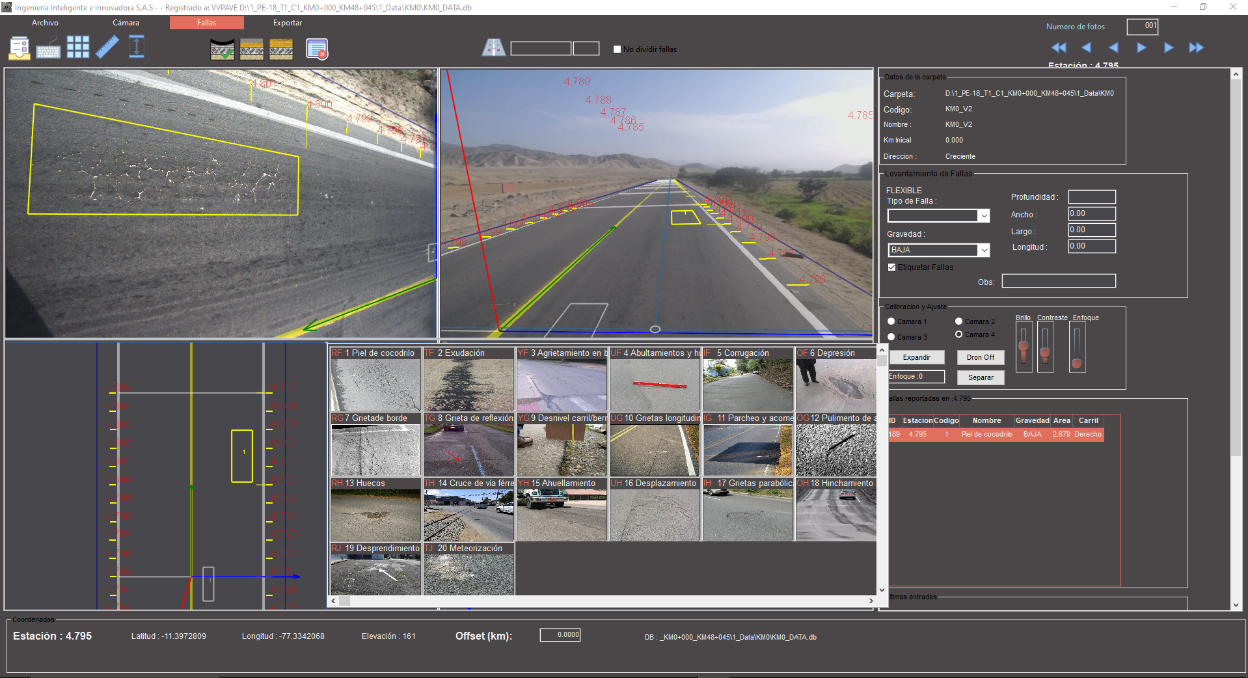Viewport: 1248px width, 678px height.
Task: Select the Camara 2 radio button
Action: click(958, 321)
